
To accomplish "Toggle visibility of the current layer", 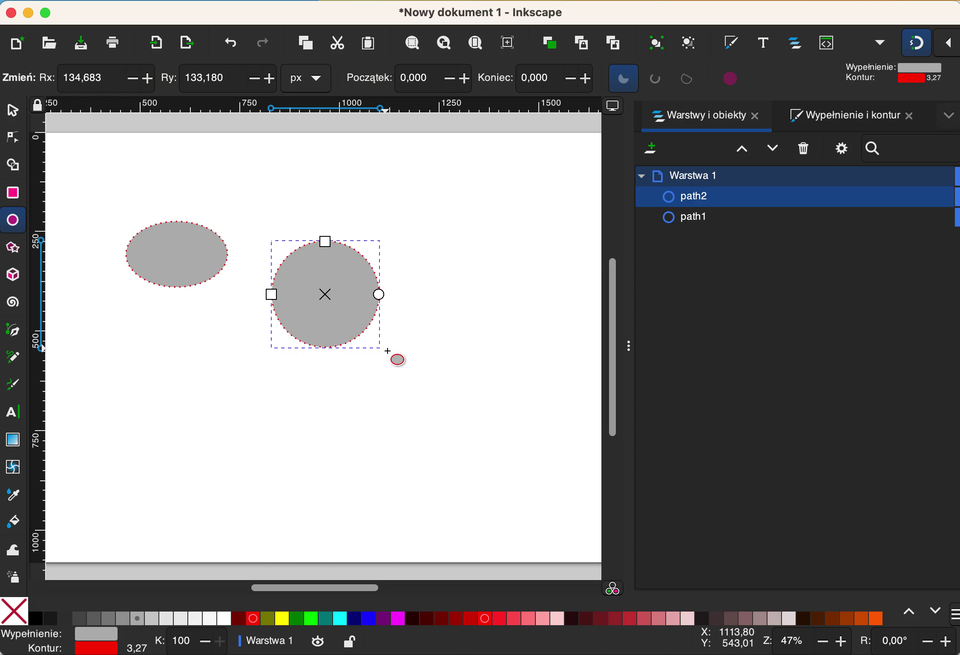I will (x=318, y=641).
